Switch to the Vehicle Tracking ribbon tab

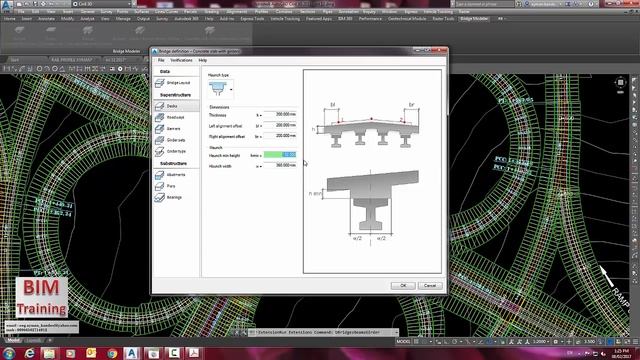click(x=285, y=19)
